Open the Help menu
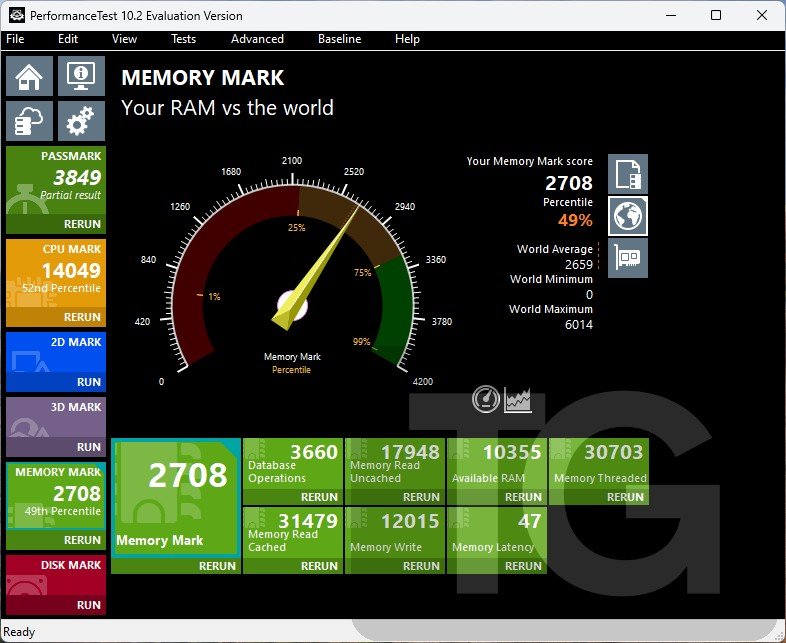 [x=407, y=39]
